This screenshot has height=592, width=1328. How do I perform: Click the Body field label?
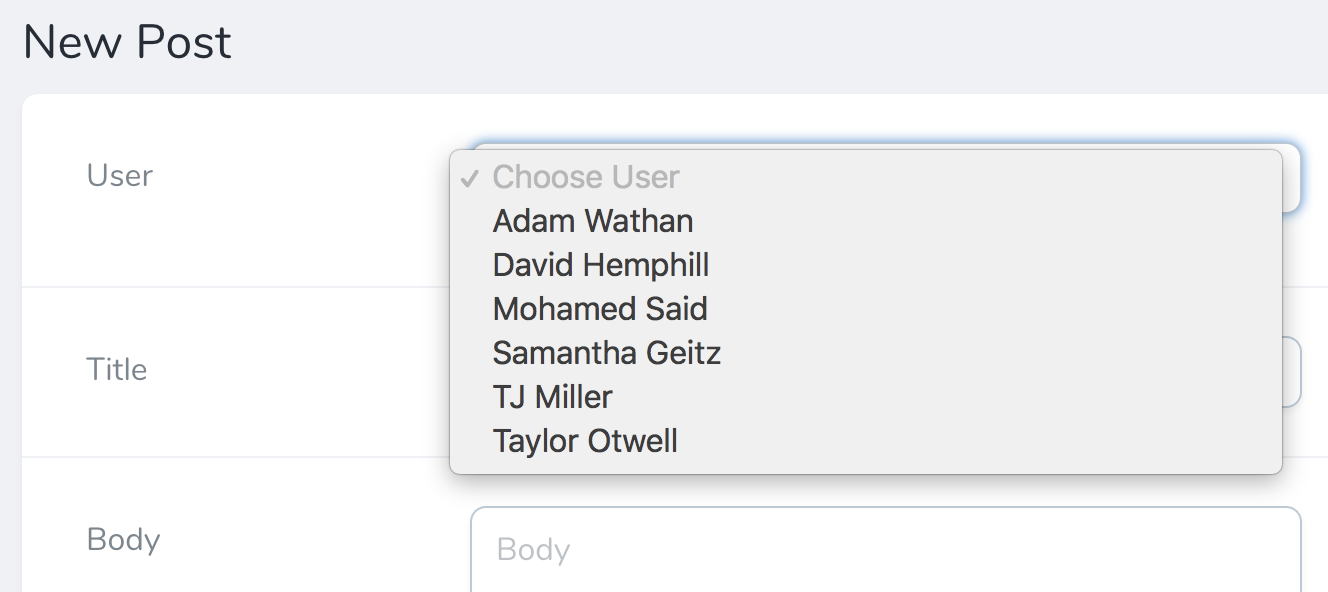tap(124, 540)
